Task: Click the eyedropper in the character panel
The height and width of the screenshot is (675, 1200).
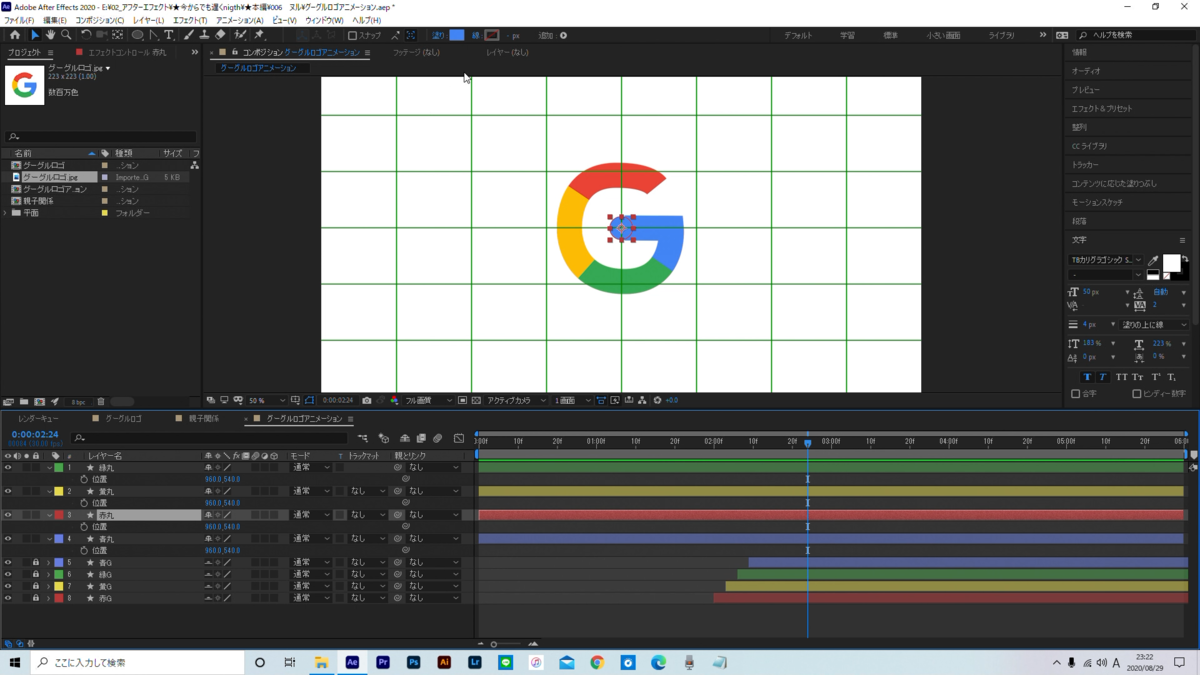Action: [1153, 260]
